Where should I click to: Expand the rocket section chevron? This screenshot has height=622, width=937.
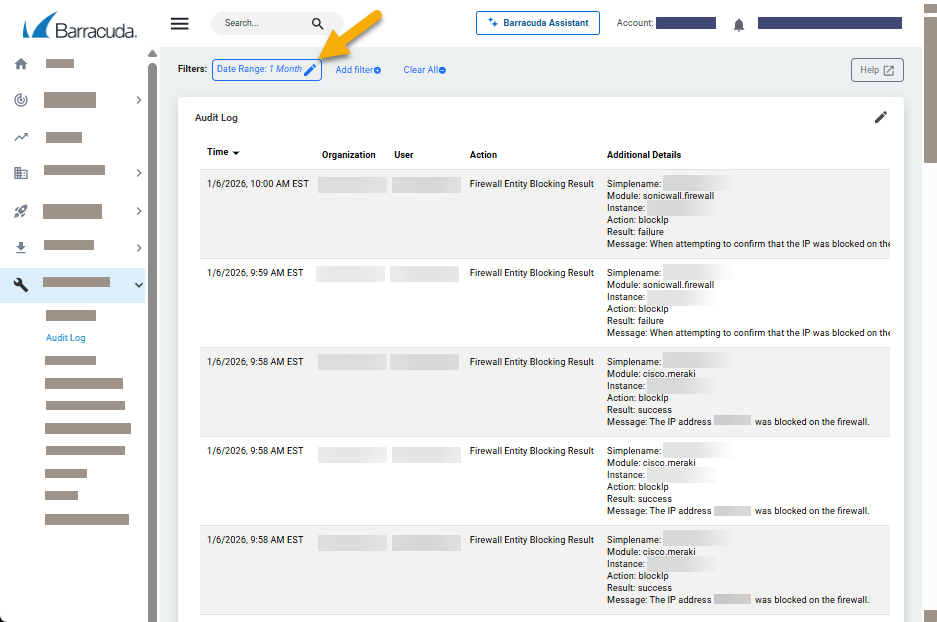click(139, 210)
